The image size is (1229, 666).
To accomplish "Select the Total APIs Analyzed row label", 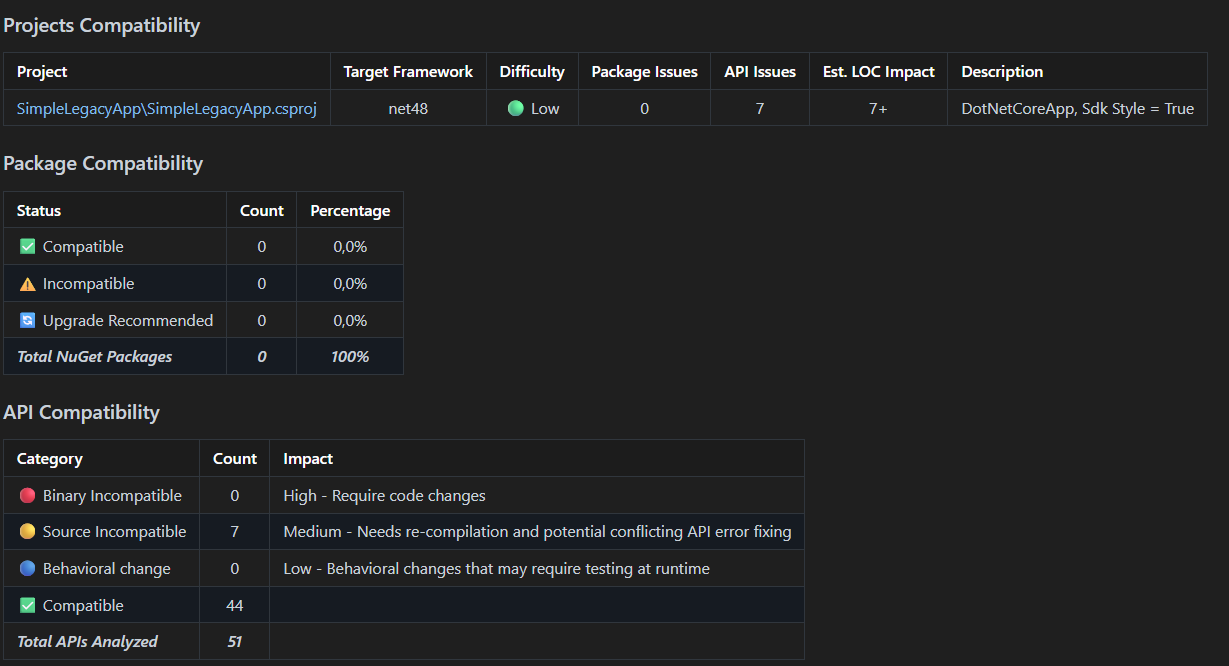I will click(x=88, y=642).
